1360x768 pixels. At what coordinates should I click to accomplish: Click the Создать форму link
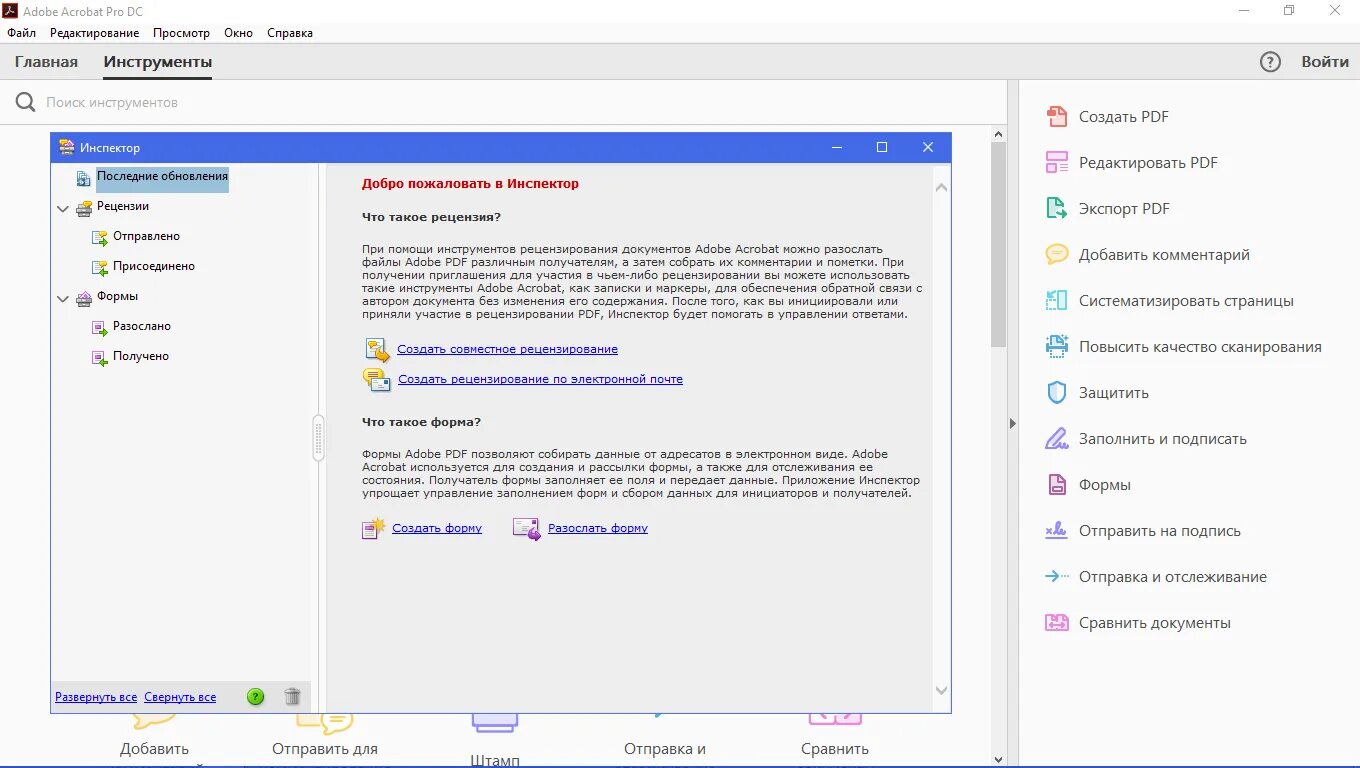437,528
